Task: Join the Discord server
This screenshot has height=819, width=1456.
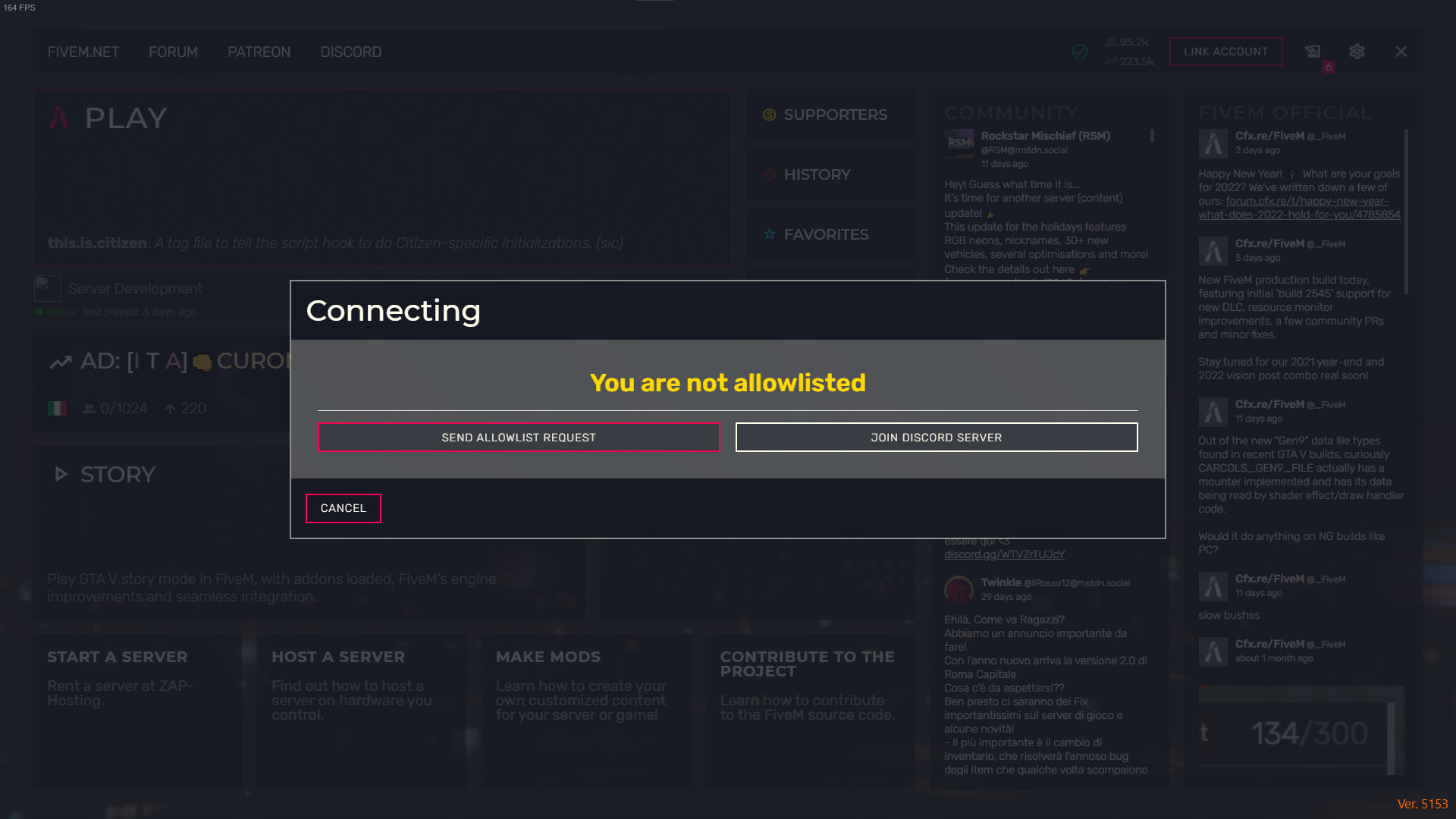Action: [937, 438]
